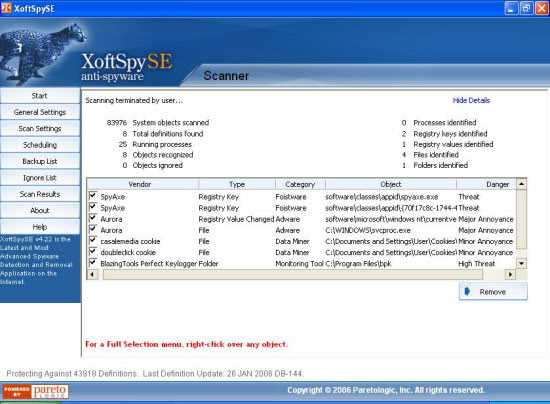Click the Remove button

click(x=493, y=292)
